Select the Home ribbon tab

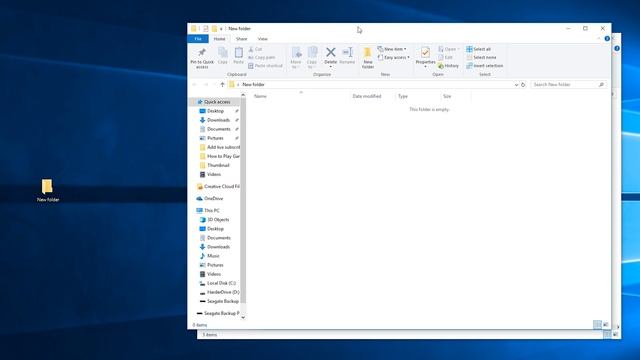pyautogui.click(x=220, y=39)
